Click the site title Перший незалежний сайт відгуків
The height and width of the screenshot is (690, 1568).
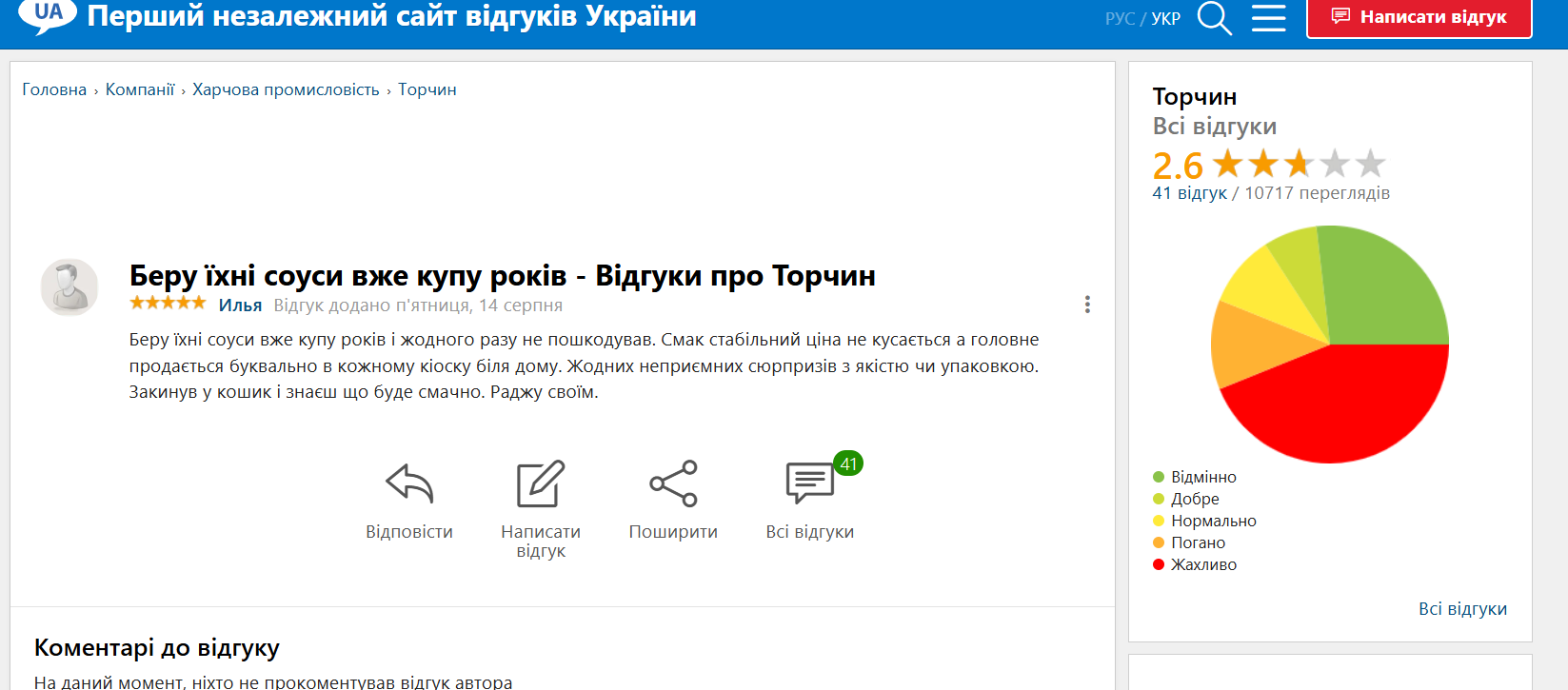391,16
